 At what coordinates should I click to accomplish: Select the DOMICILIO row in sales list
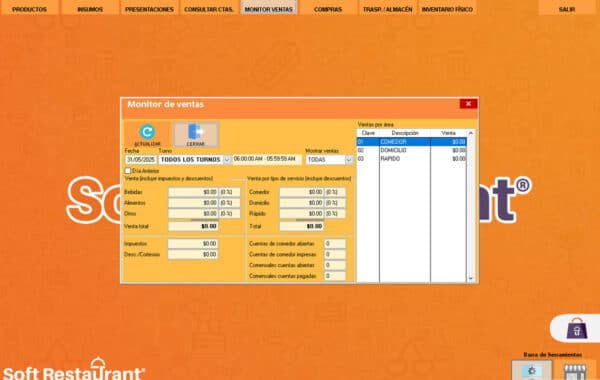point(412,150)
